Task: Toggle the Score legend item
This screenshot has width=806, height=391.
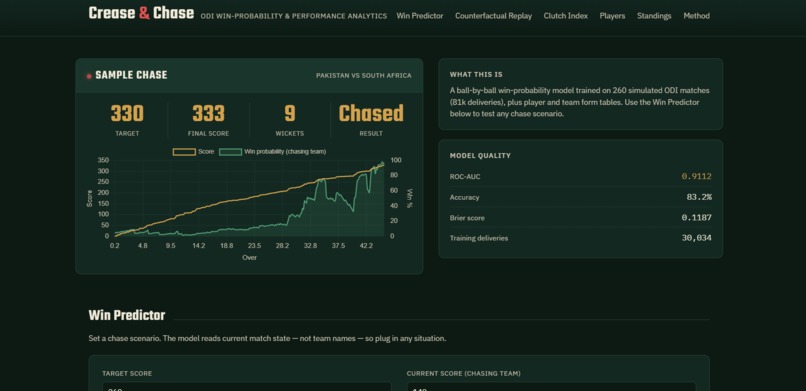Action: 193,152
